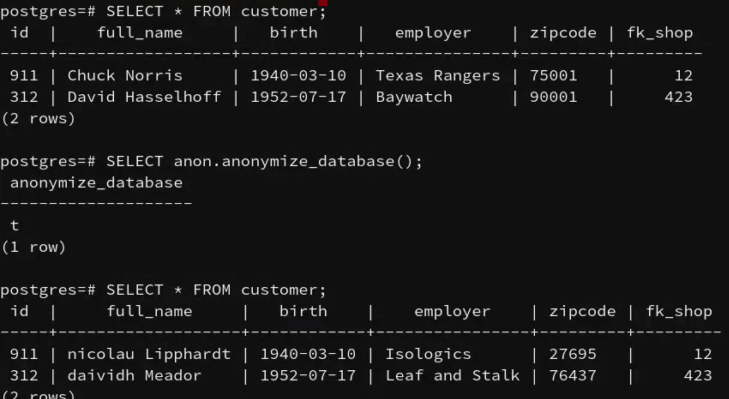
Task: Click the second table's fk_shop column header
Action: 679,311
